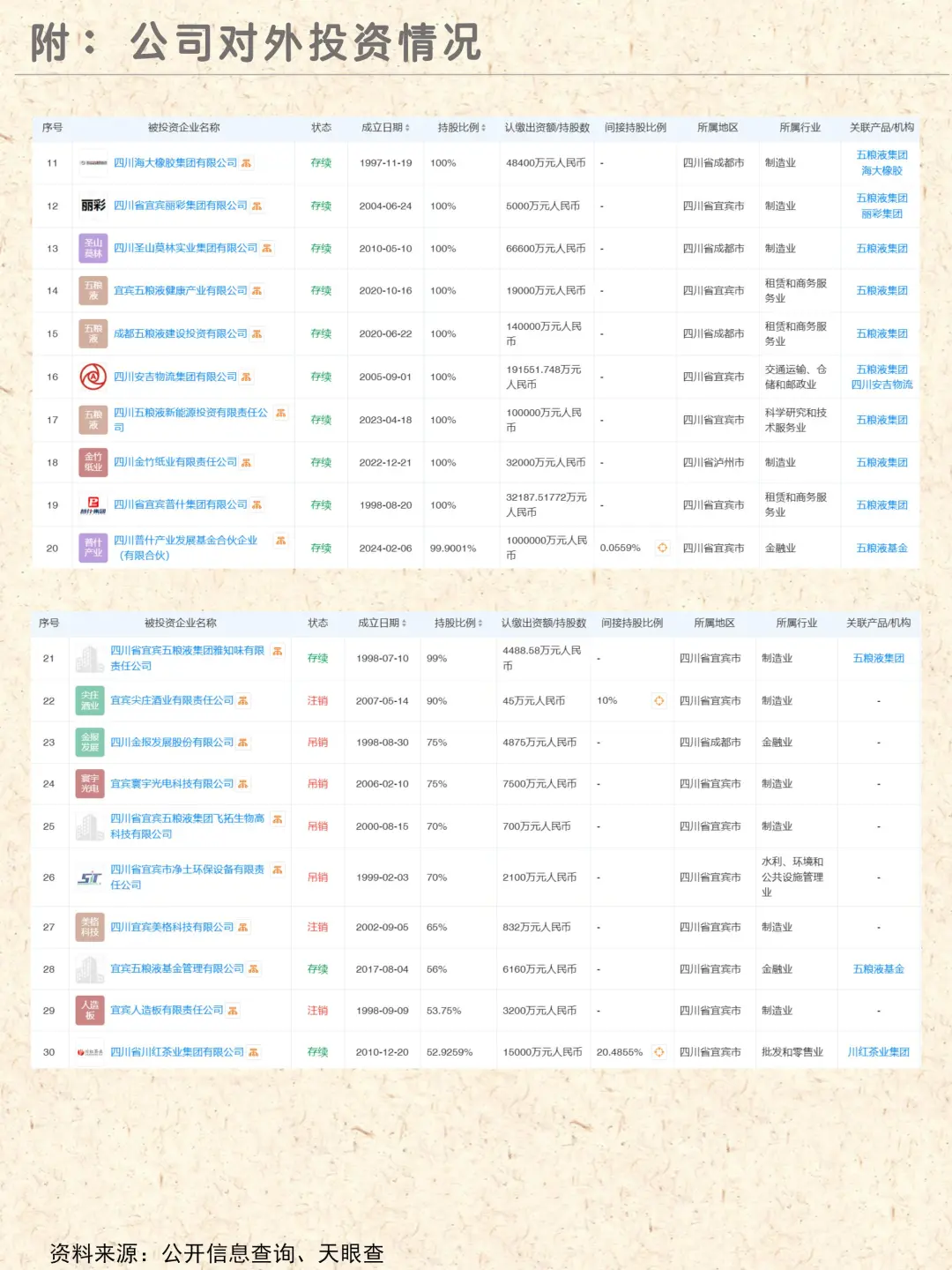Screen dimensions: 952x1270
Task: Open 四川金报发展股份有限公司 company link
Action: pyautogui.click(x=172, y=743)
